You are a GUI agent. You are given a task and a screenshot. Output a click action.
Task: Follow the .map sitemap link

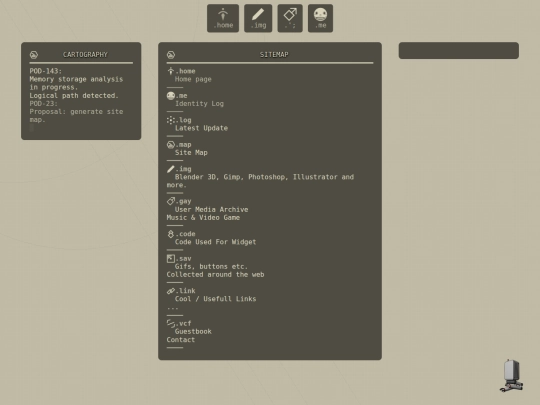click(x=183, y=145)
